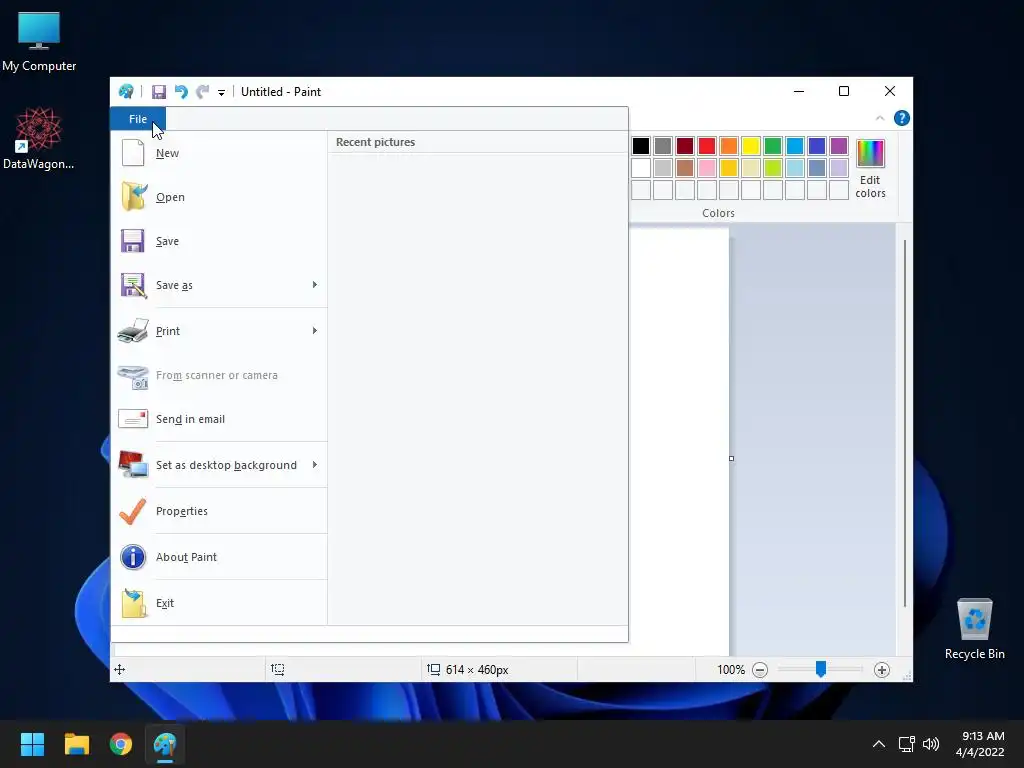Image resolution: width=1024 pixels, height=768 pixels.
Task: Select About Paint menu entry
Action: click(x=219, y=557)
